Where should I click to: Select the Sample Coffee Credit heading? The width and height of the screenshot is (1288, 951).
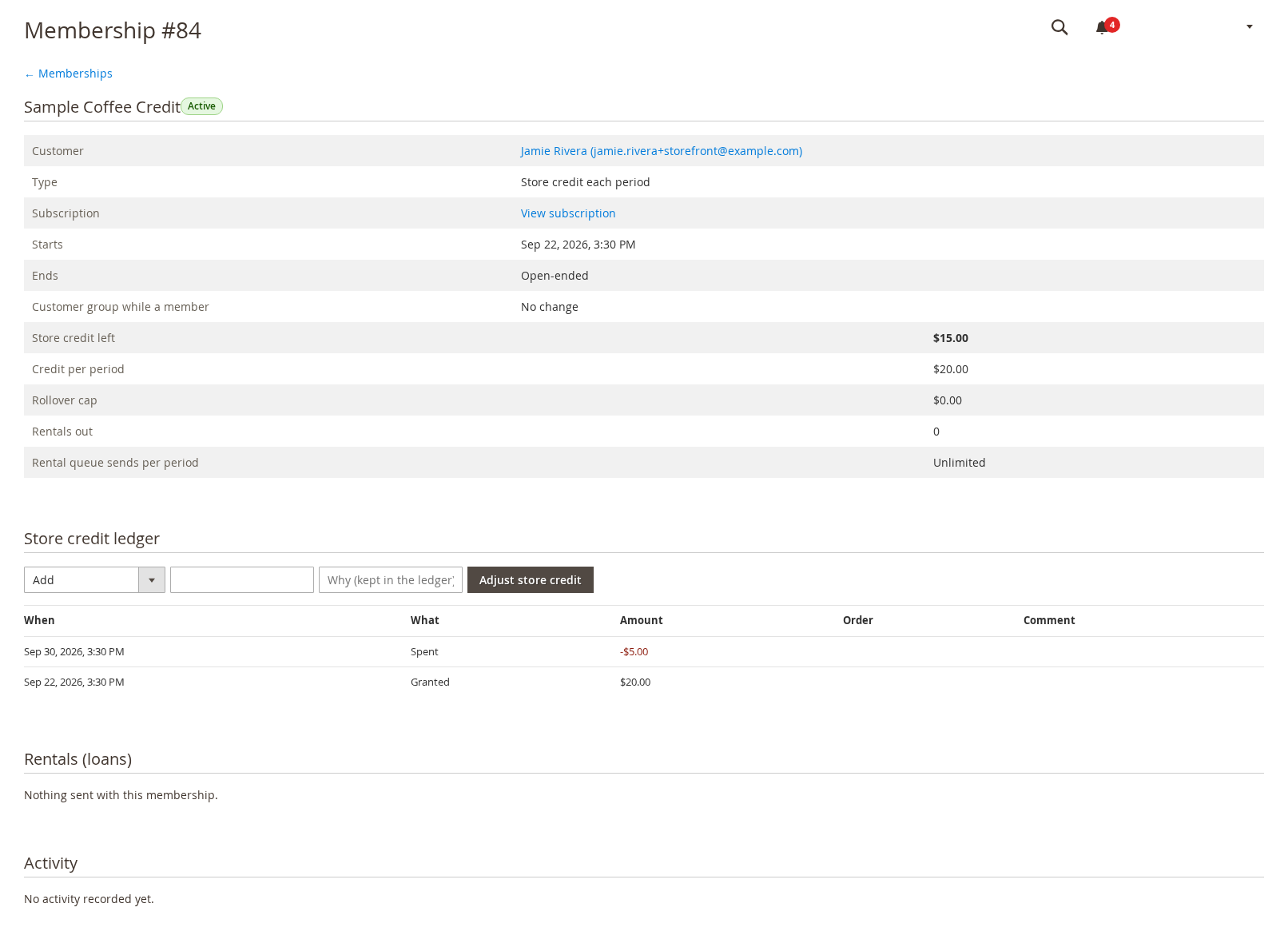point(102,107)
